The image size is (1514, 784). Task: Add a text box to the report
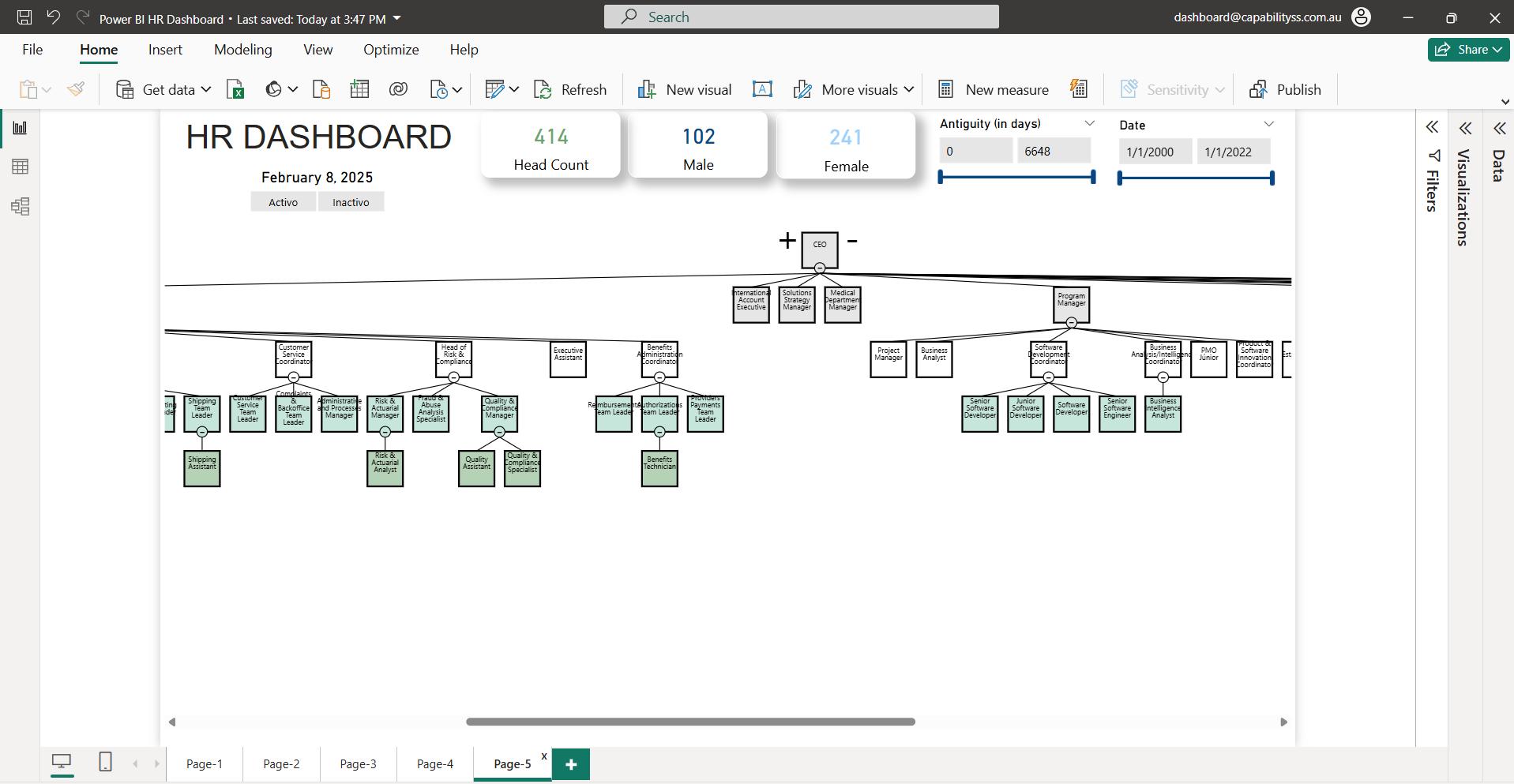pyautogui.click(x=762, y=88)
